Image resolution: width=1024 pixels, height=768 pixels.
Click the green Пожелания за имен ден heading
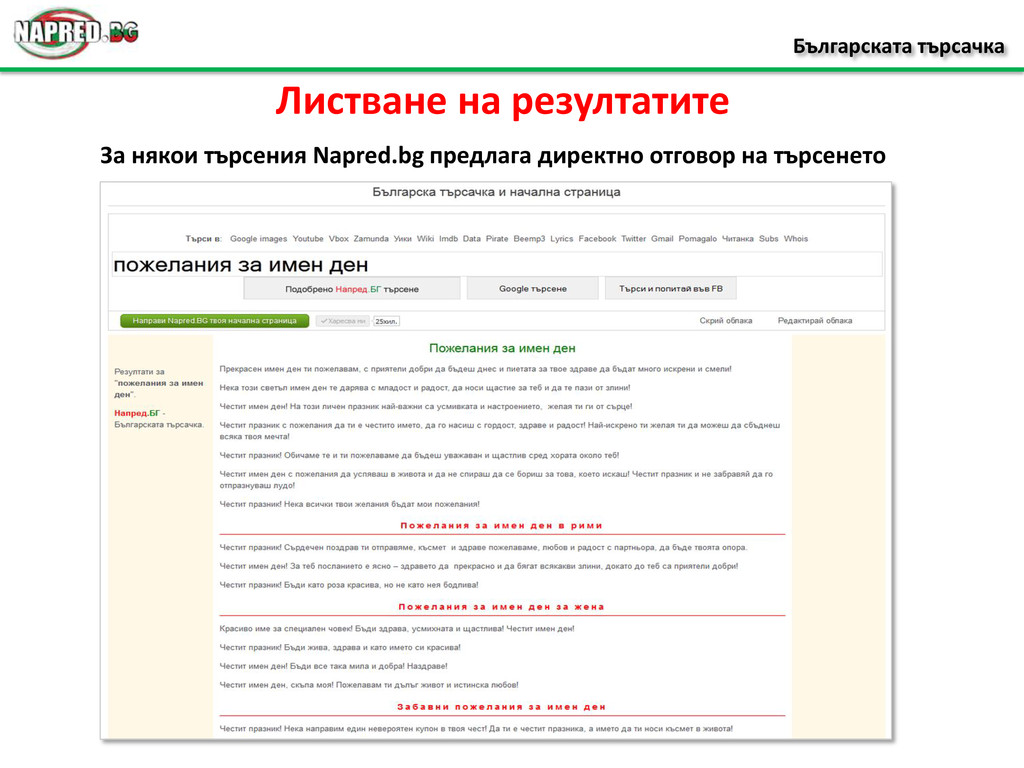click(x=502, y=349)
